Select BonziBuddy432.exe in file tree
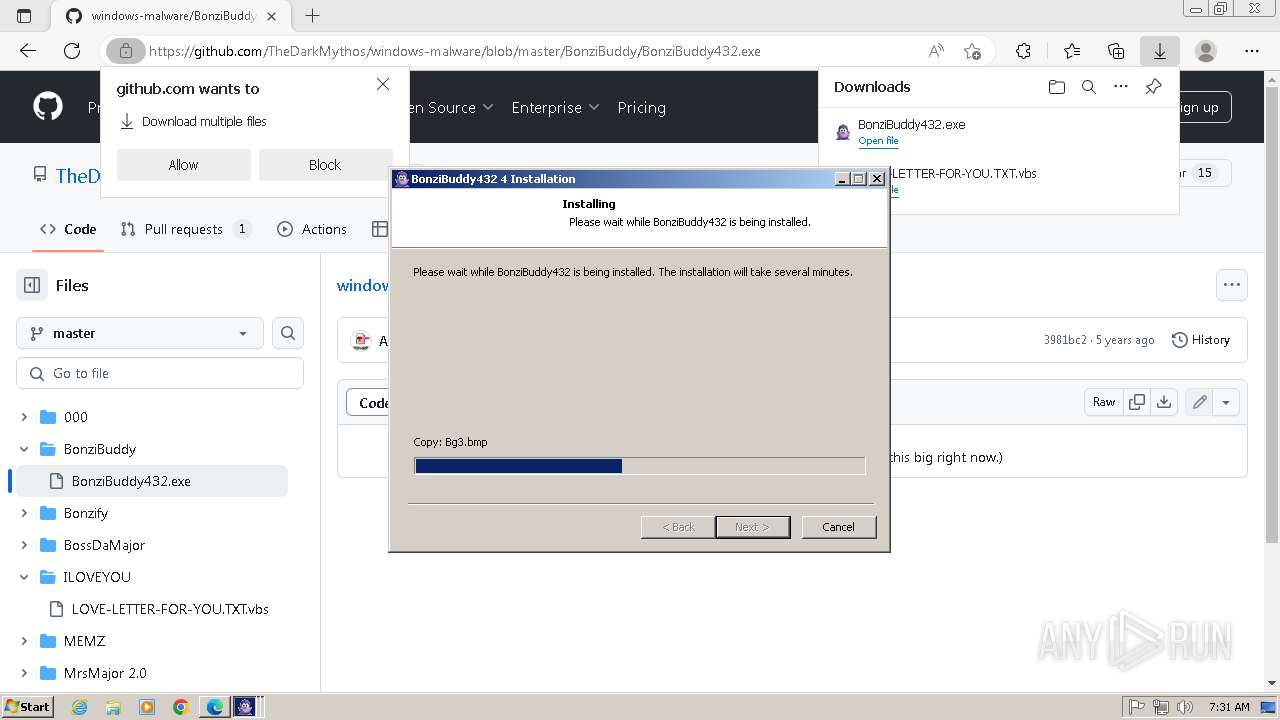This screenshot has height=720, width=1280. (x=152, y=481)
